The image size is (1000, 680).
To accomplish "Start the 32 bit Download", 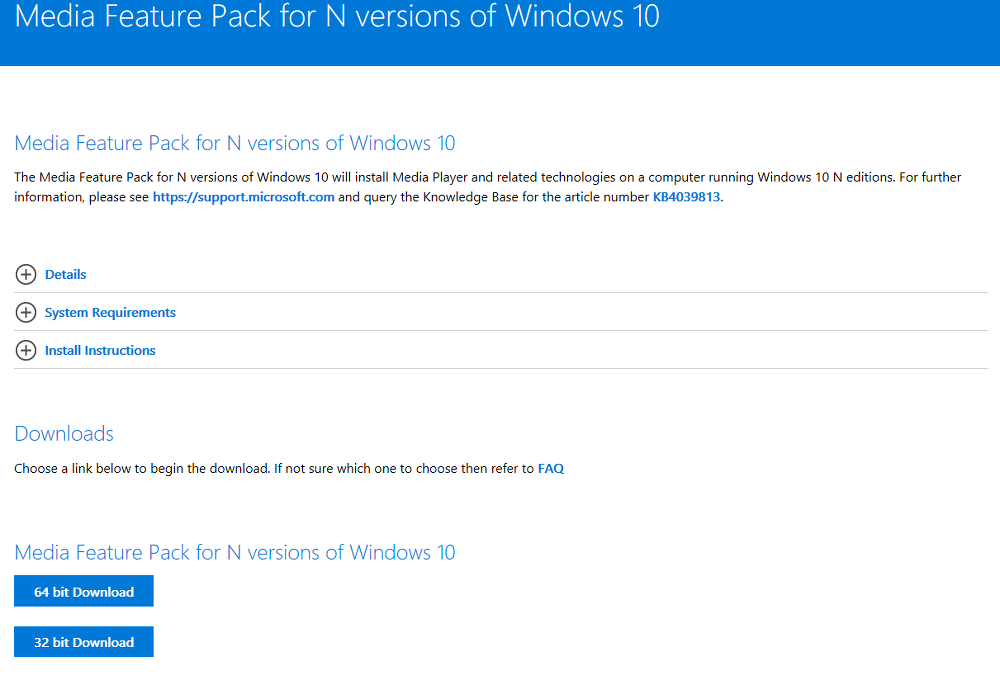I will 84,642.
